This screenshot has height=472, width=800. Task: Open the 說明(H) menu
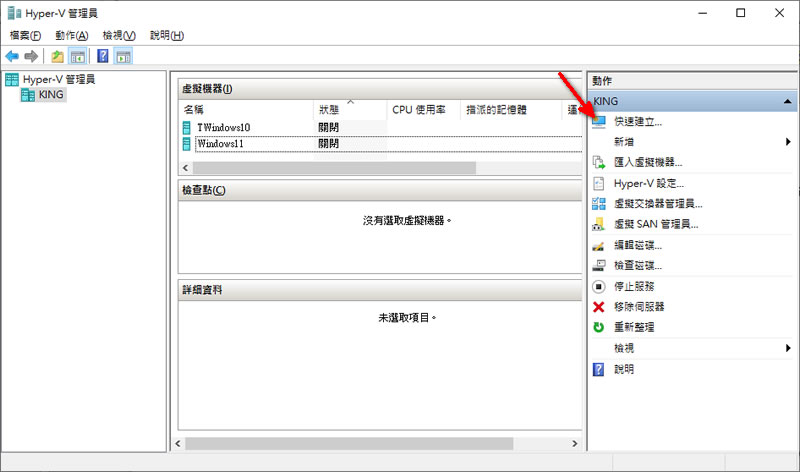click(x=167, y=35)
